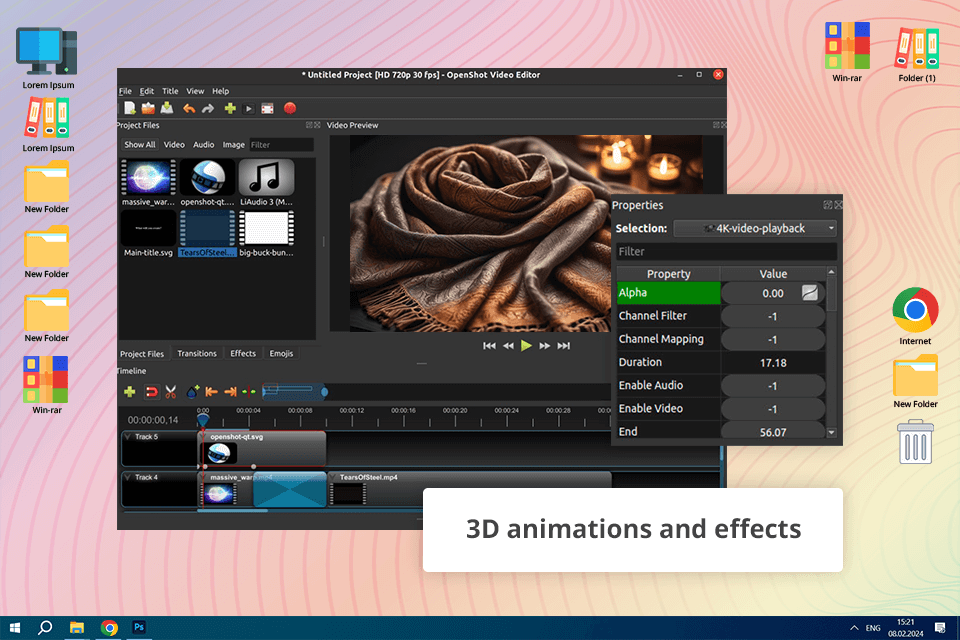
Task: Click the Alpha property curve button
Action: [810, 293]
